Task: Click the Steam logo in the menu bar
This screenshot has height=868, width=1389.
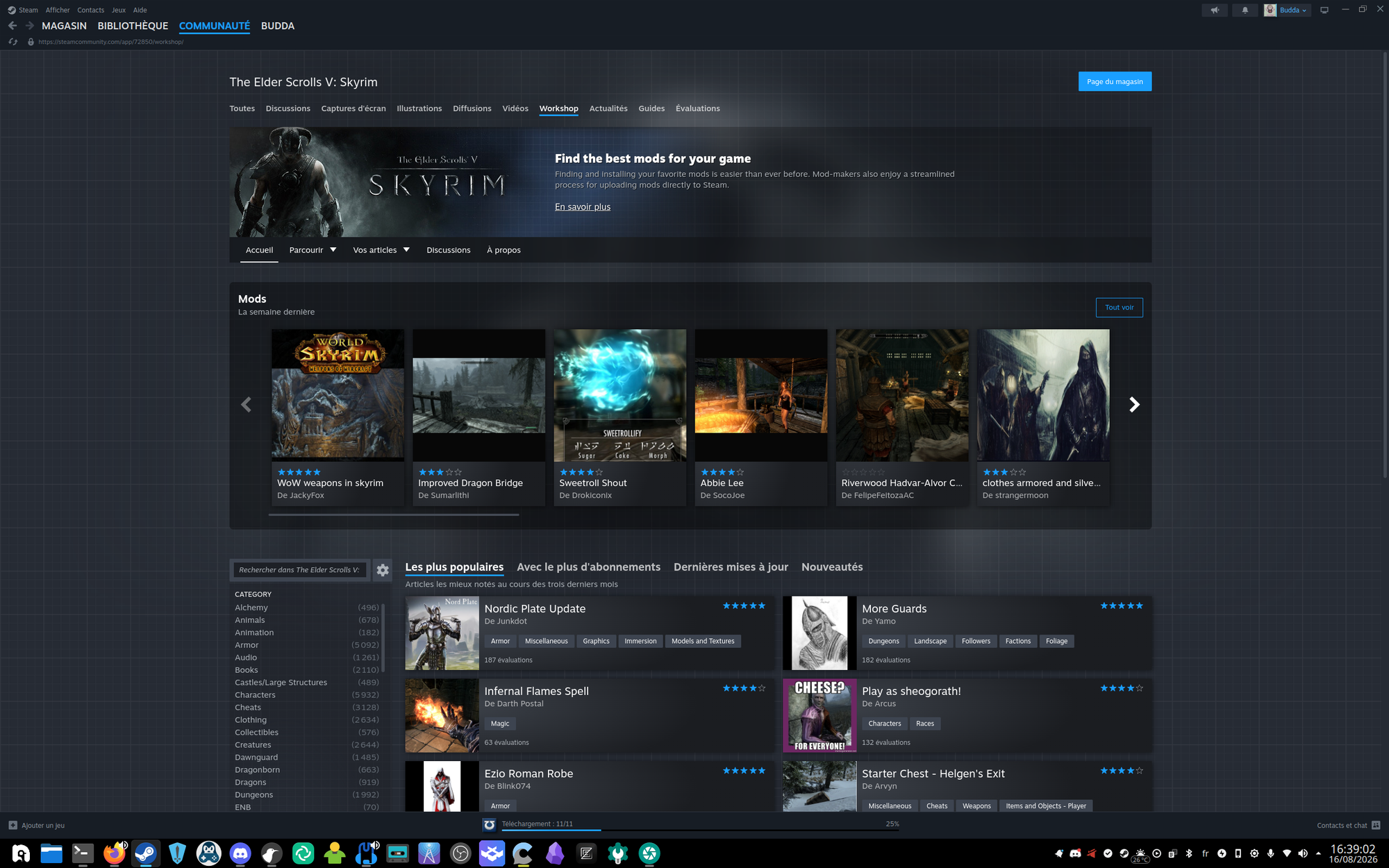Action: (12, 10)
